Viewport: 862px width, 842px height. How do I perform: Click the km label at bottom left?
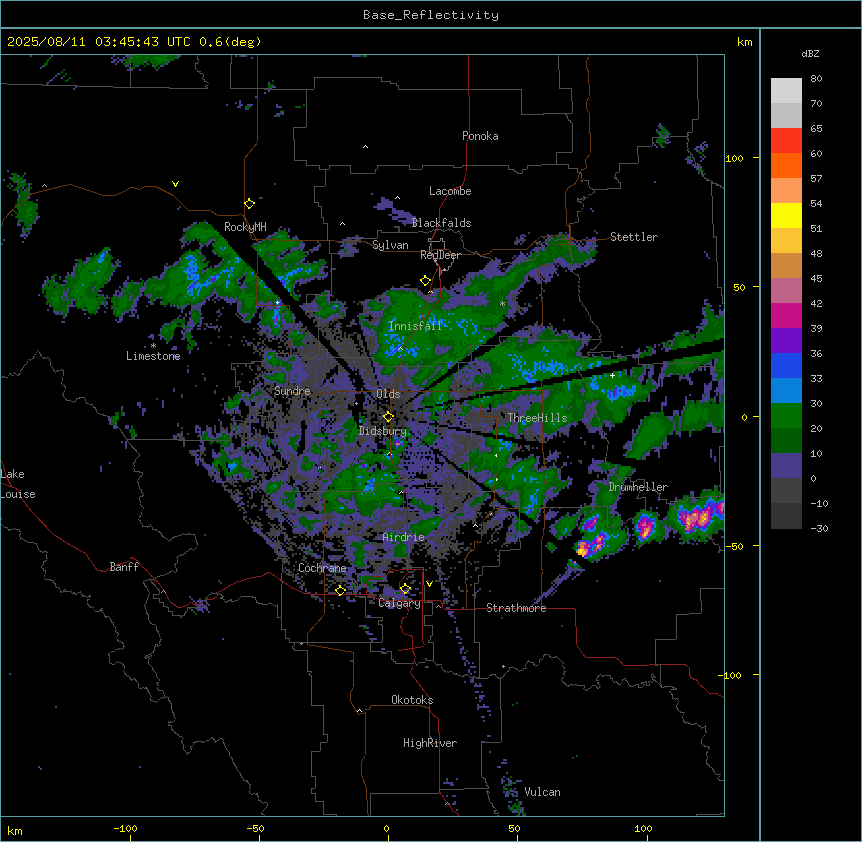[15, 830]
